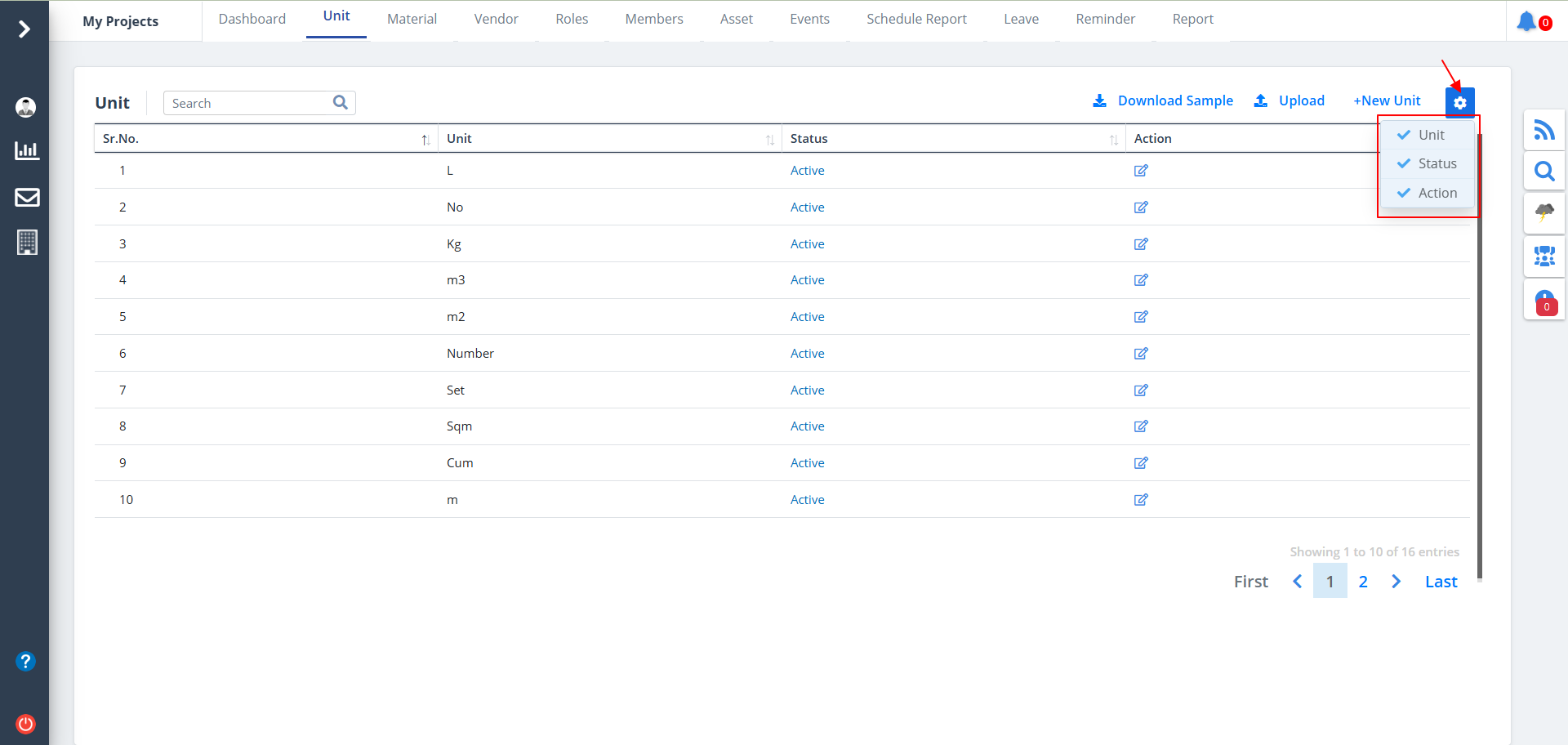Viewport: 1568px width, 745px height.
Task: Open the weather cloud side icon
Action: [x=1543, y=213]
